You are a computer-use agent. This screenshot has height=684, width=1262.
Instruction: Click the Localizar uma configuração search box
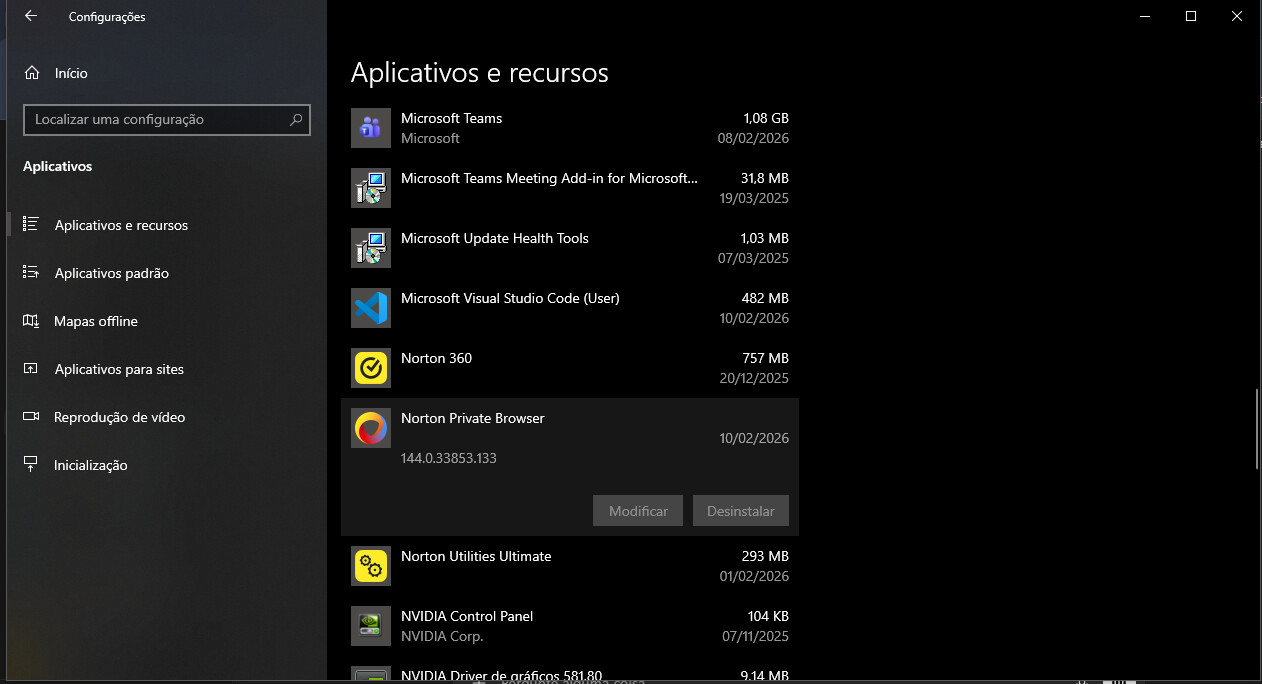[x=155, y=120]
